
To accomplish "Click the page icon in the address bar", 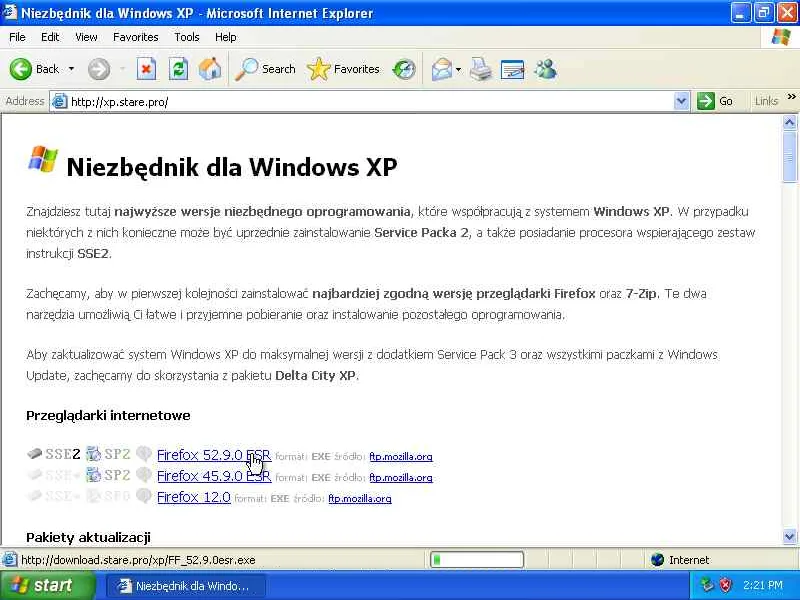I will click(60, 102).
